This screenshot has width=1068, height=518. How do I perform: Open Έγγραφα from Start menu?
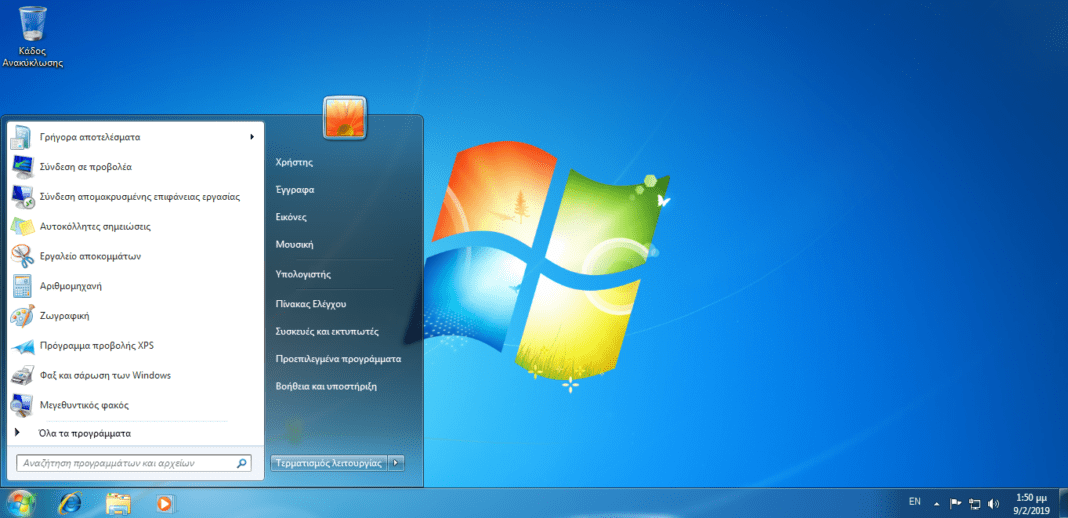(295, 190)
